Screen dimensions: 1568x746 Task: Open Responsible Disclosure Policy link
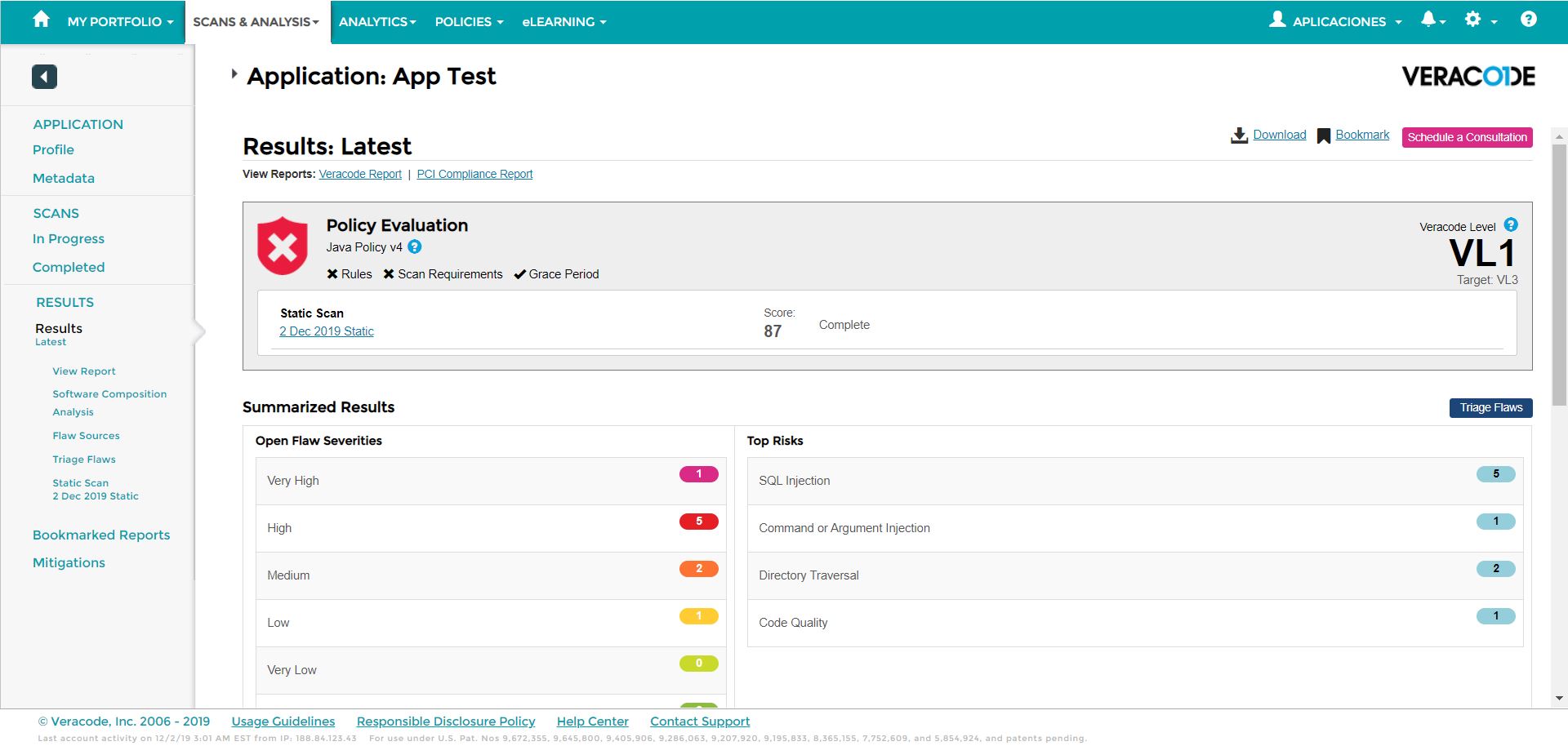[446, 722]
